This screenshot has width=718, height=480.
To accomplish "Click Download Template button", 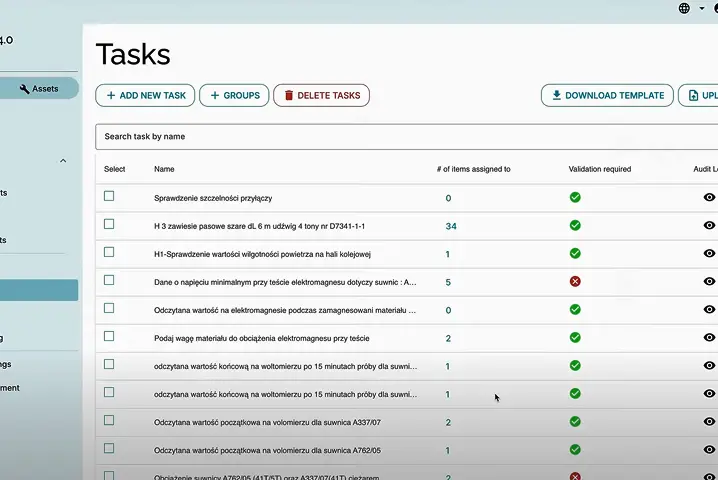I will click(x=607, y=96).
